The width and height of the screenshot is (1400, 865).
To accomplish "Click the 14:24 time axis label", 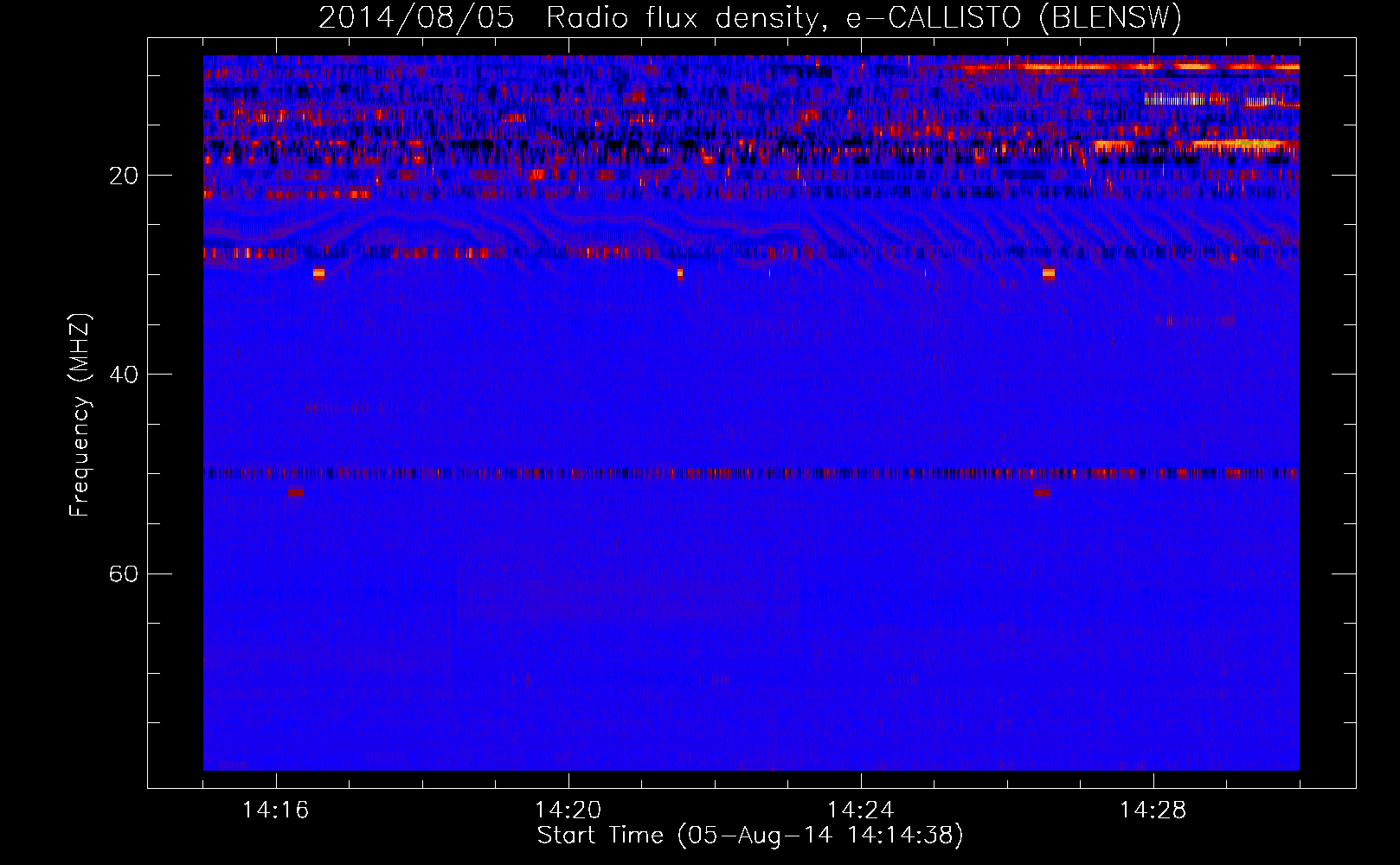I will (860, 811).
